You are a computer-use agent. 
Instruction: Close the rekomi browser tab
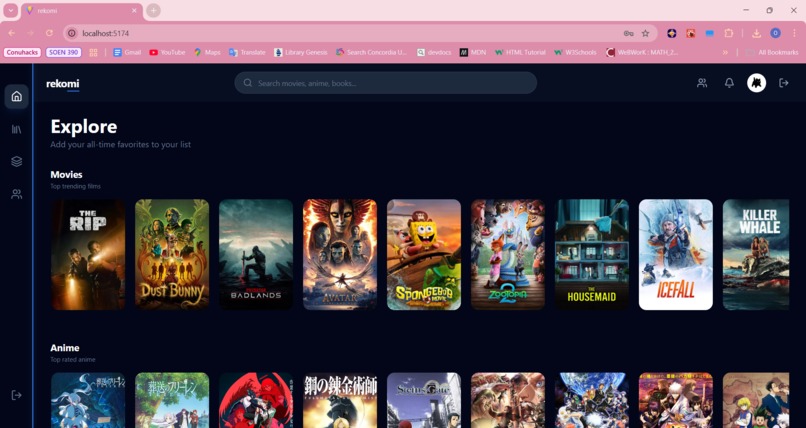point(134,10)
